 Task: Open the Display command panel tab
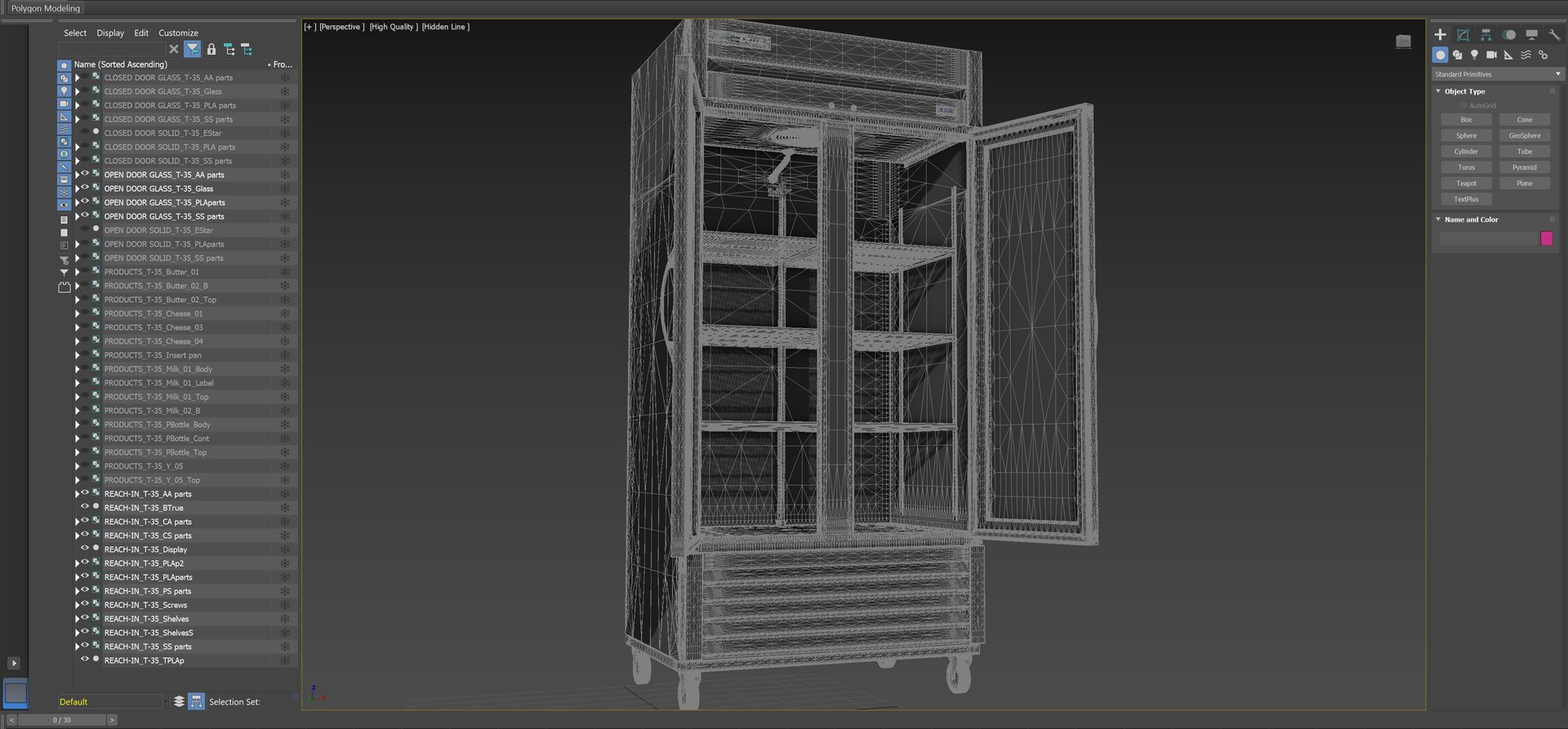1531,34
